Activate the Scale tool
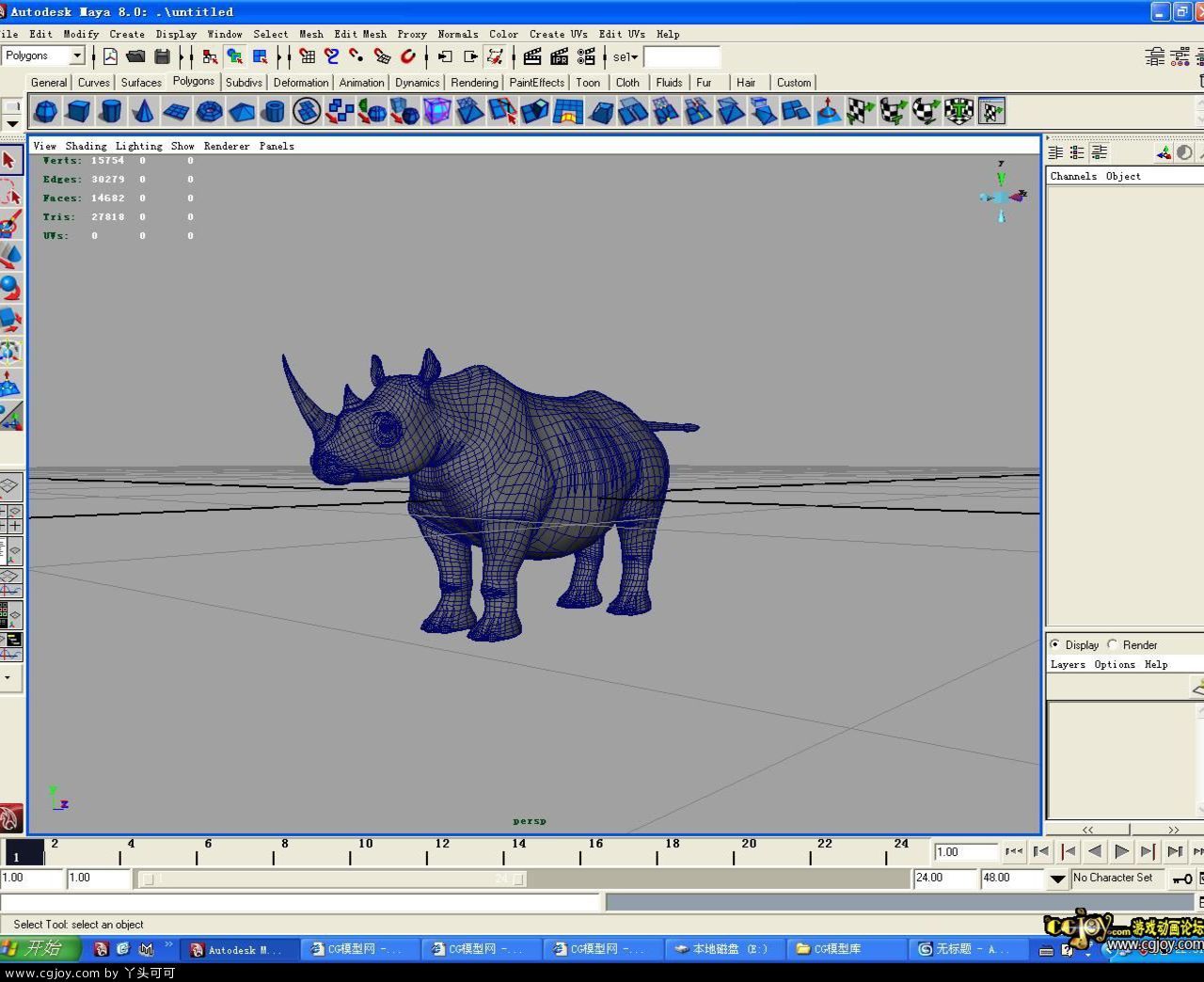 tap(10, 320)
